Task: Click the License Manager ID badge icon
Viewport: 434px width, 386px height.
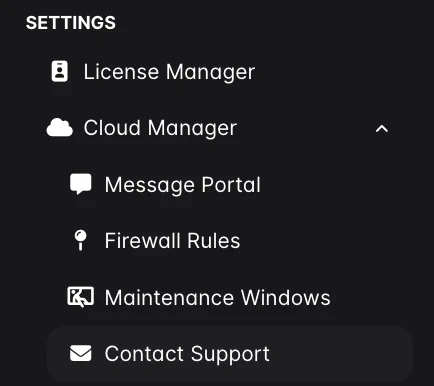Action: click(60, 71)
